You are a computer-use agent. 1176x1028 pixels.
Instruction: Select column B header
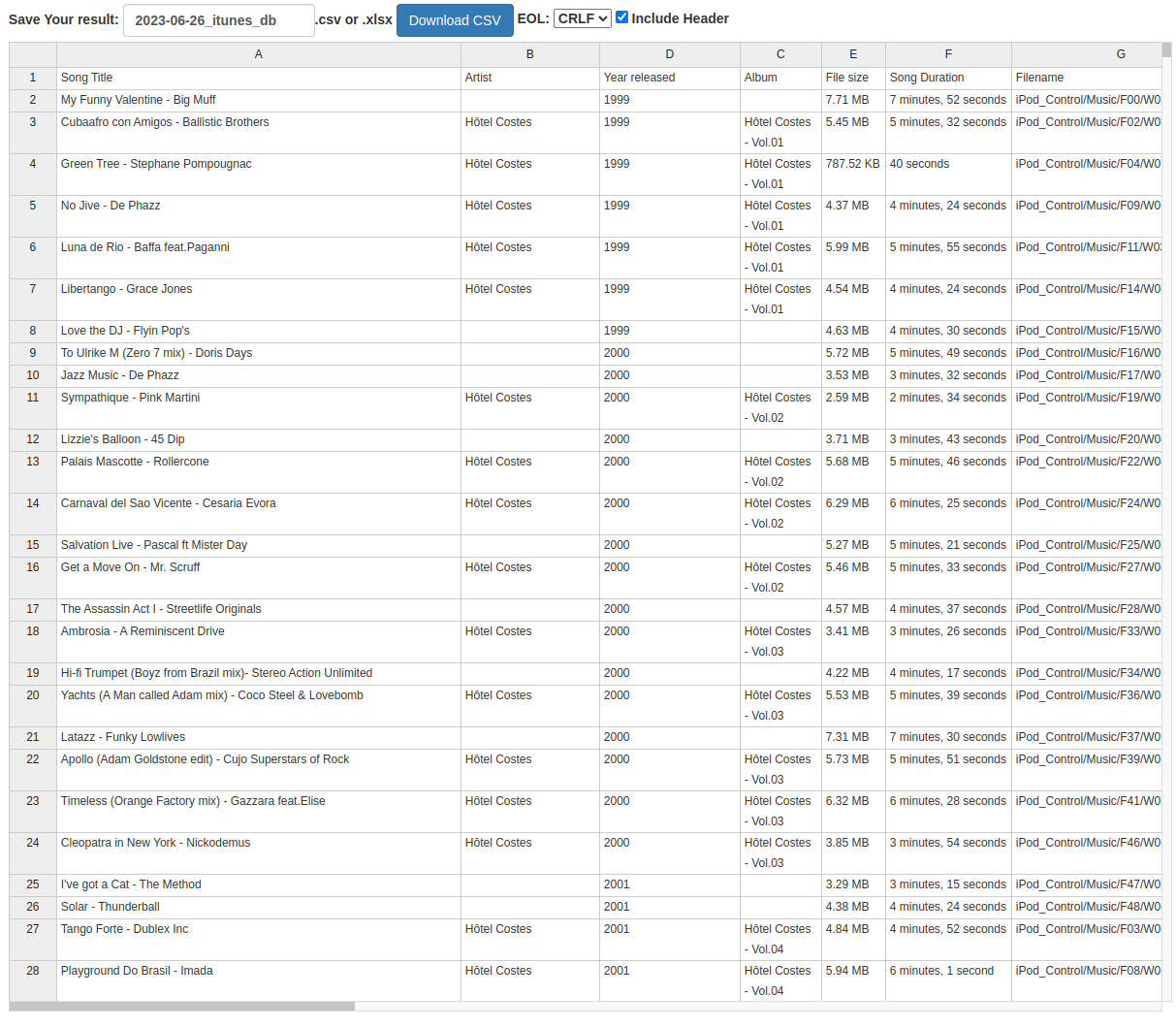(x=530, y=54)
